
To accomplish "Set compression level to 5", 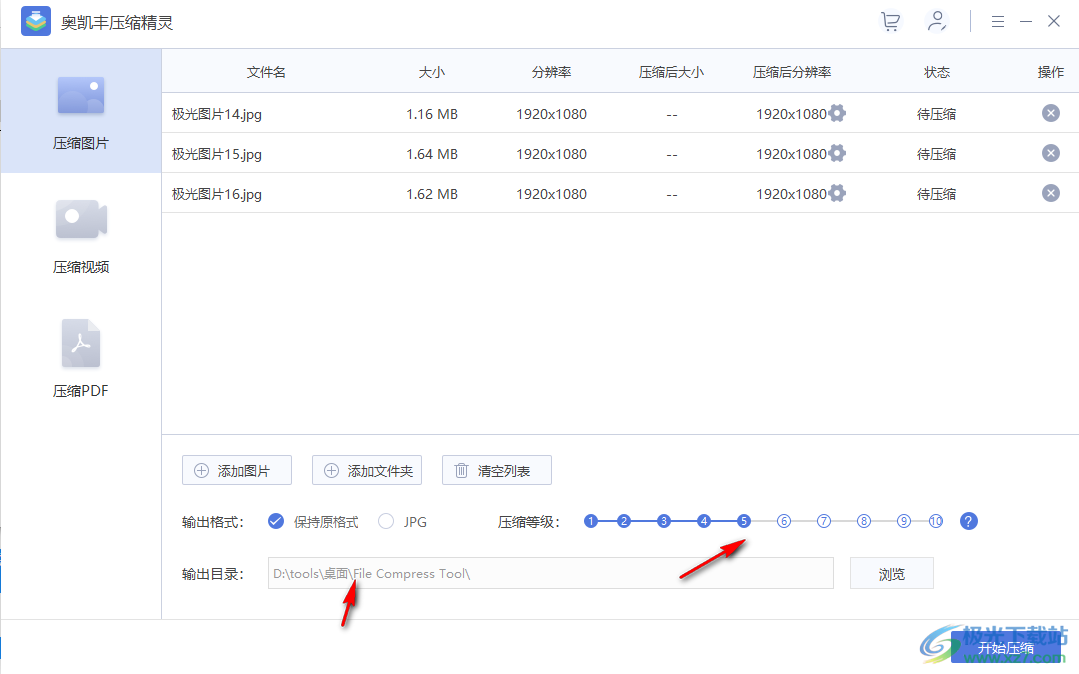I will pos(743,521).
